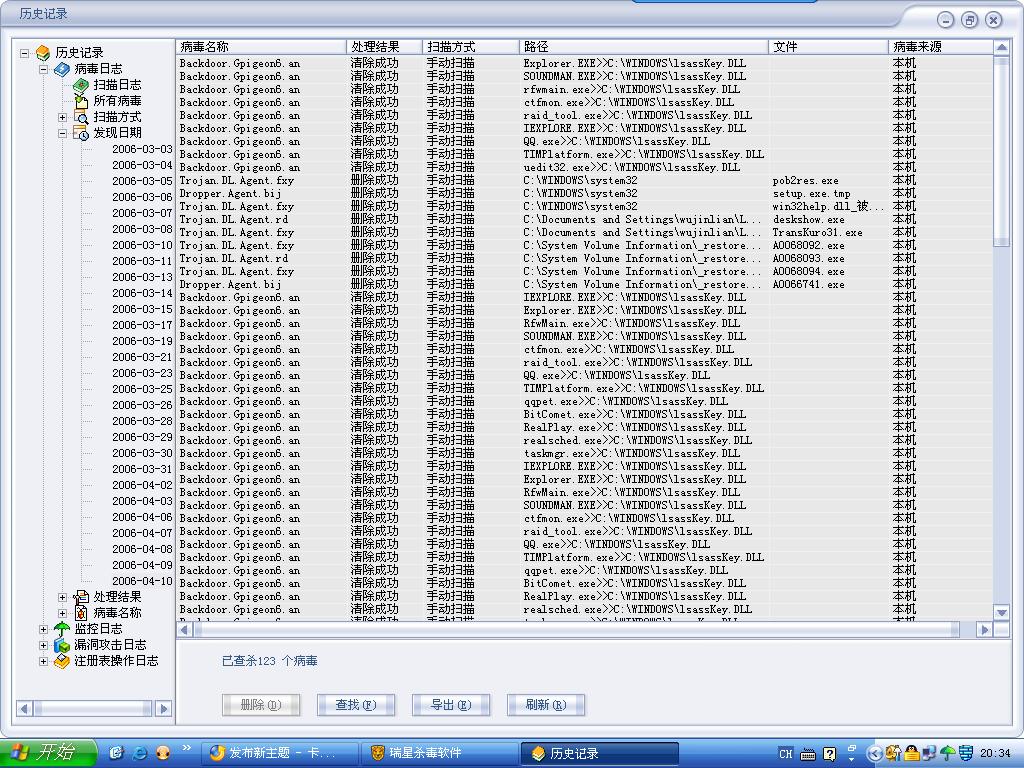1024x768 pixels.
Task: Expand the 处理结果 node
Action: 62,597
